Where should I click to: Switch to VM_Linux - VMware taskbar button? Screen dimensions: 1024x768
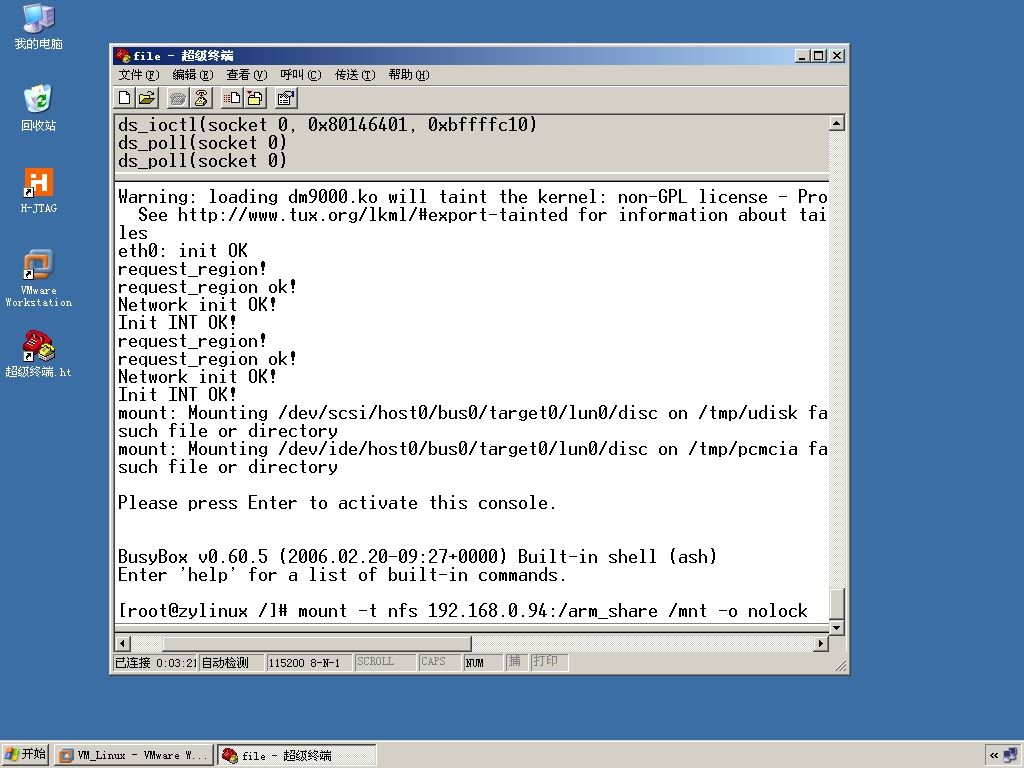pos(133,755)
